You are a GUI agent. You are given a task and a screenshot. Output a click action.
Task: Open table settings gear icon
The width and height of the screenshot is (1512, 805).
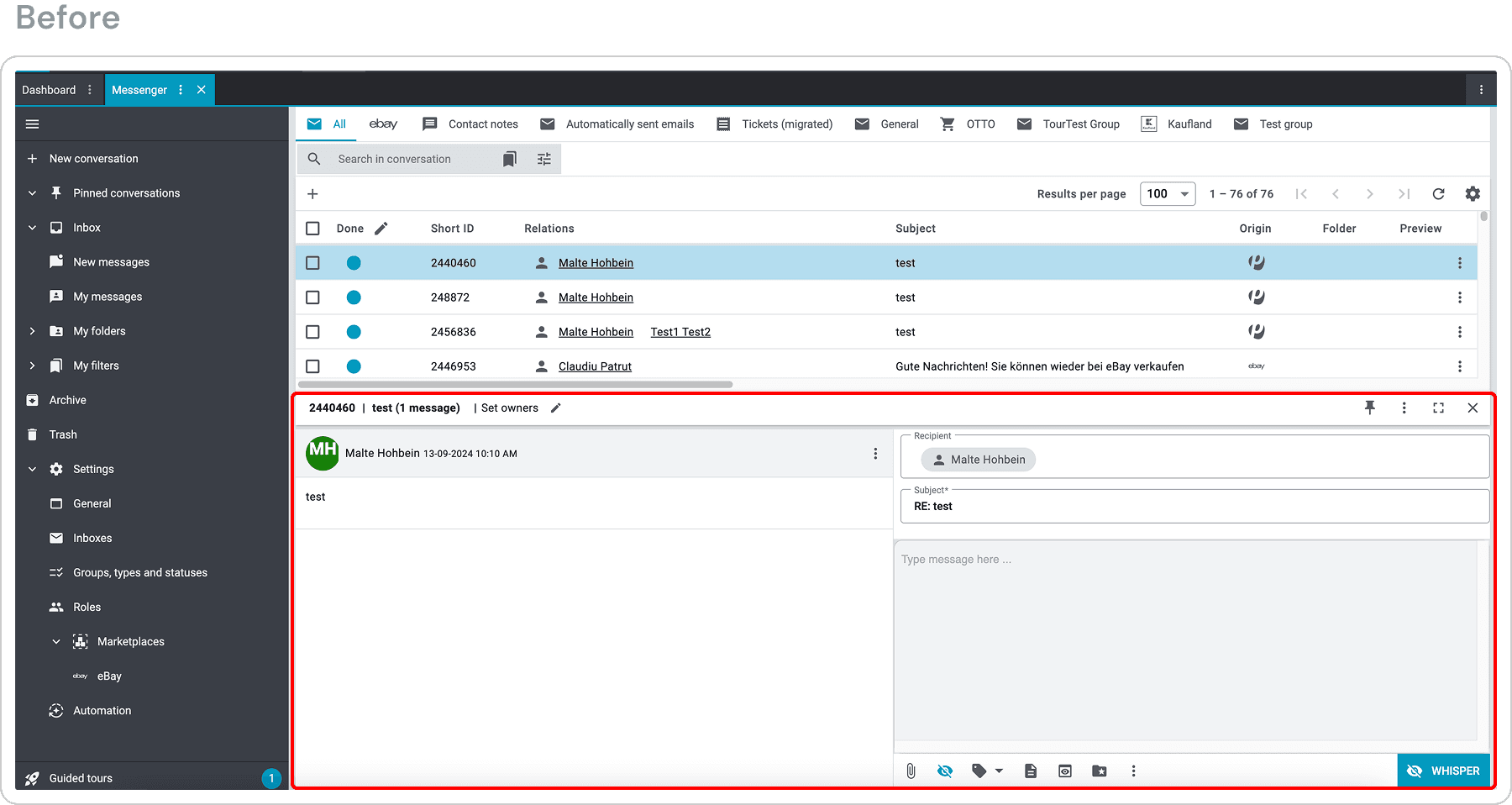pos(1473,194)
